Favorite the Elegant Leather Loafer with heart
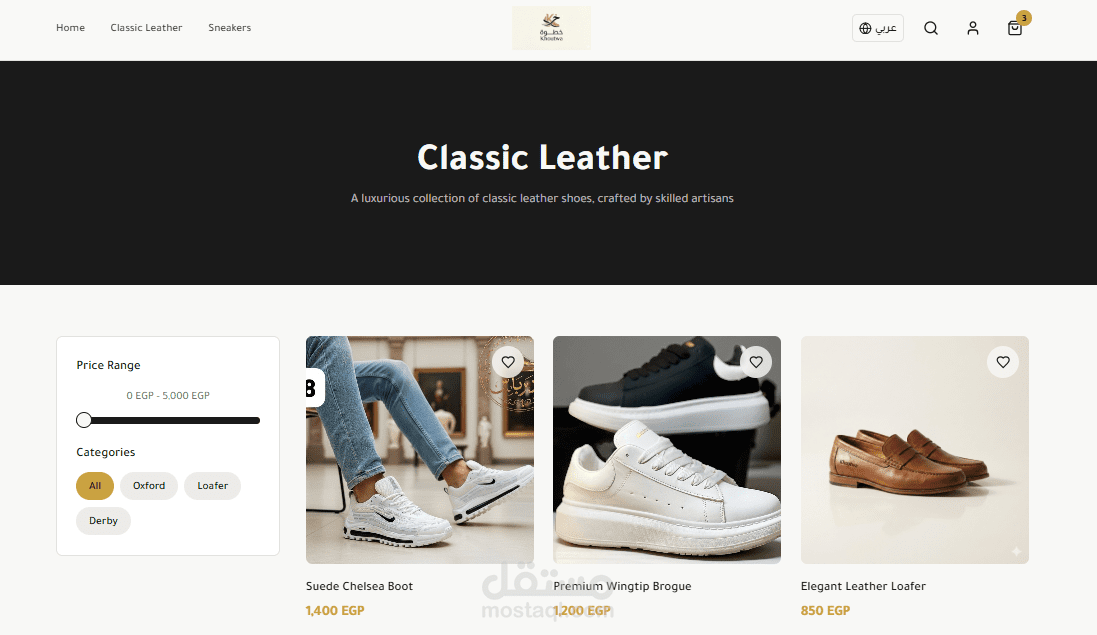This screenshot has width=1097, height=635. pyautogui.click(x=1003, y=362)
